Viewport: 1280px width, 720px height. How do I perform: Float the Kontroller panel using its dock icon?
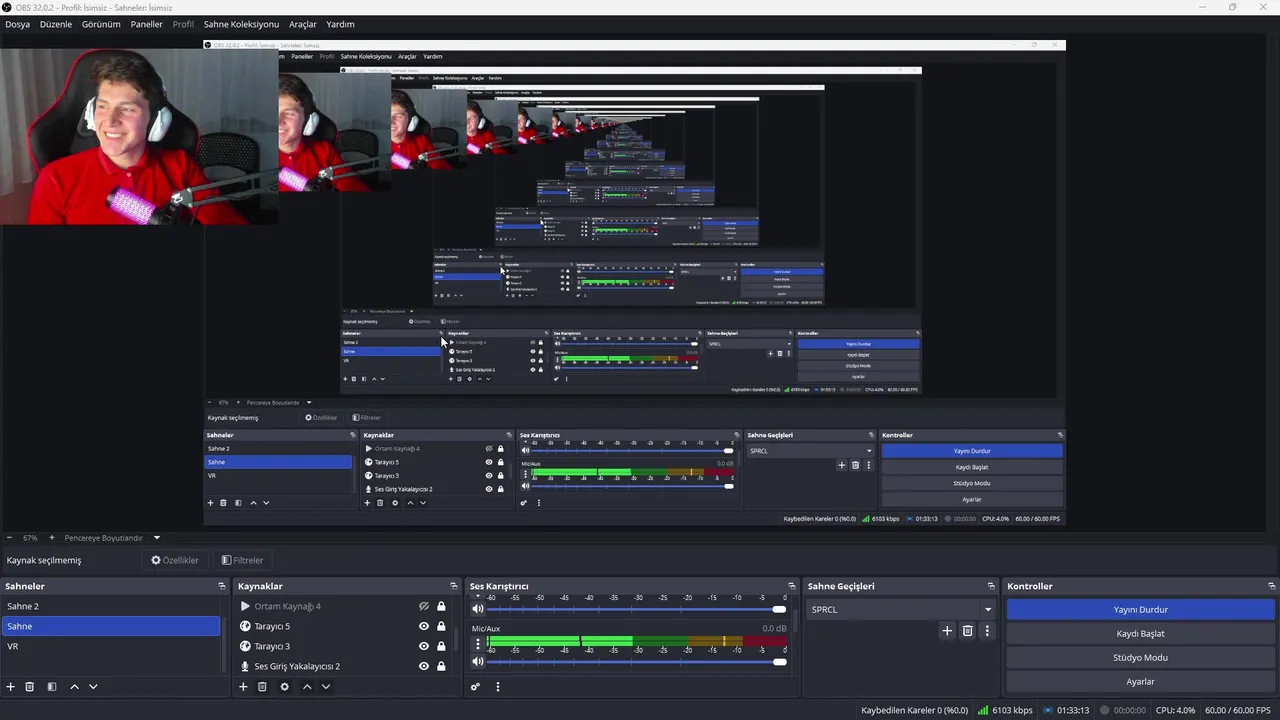(x=1271, y=586)
